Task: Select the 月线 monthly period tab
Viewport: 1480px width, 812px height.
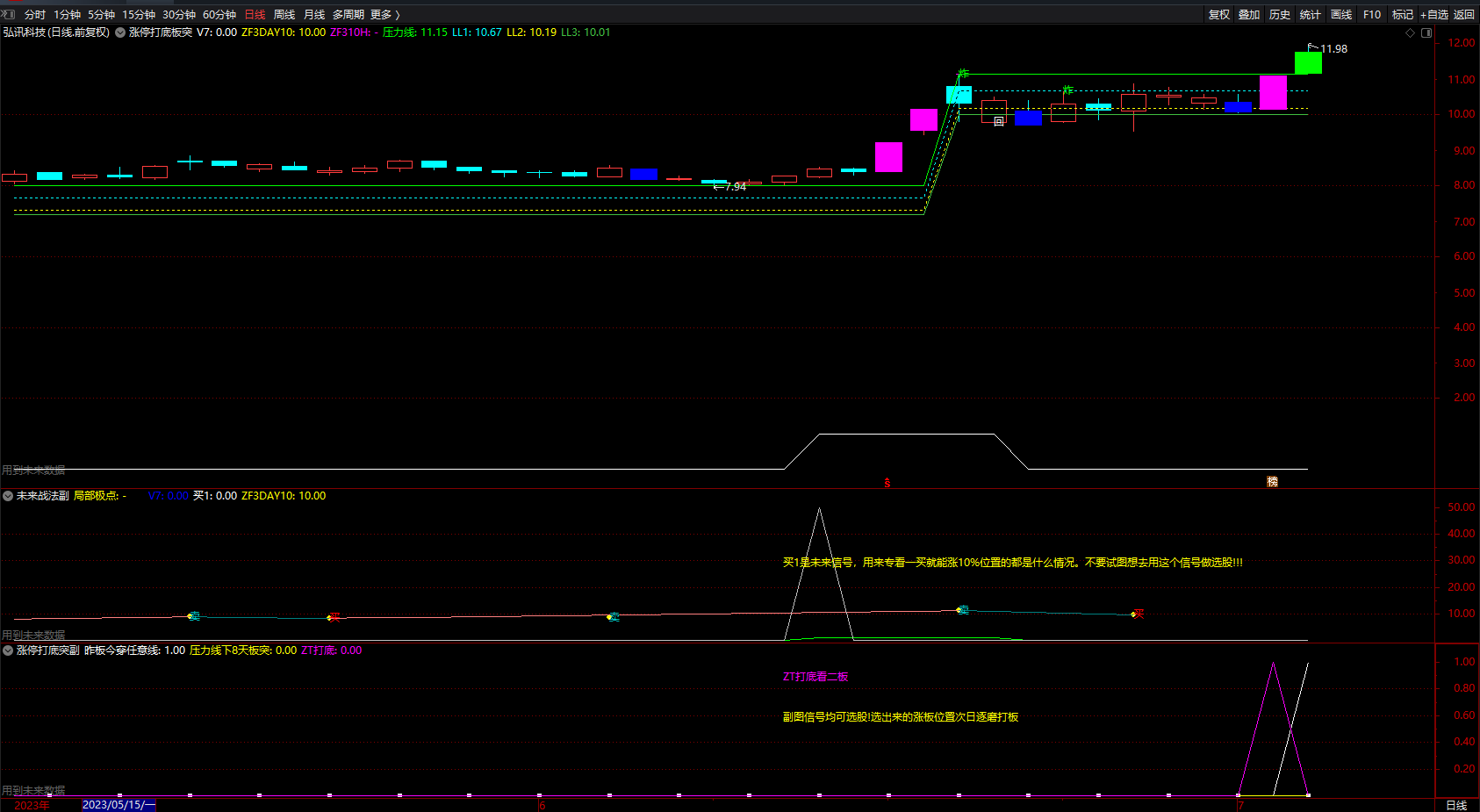Action: click(x=314, y=14)
